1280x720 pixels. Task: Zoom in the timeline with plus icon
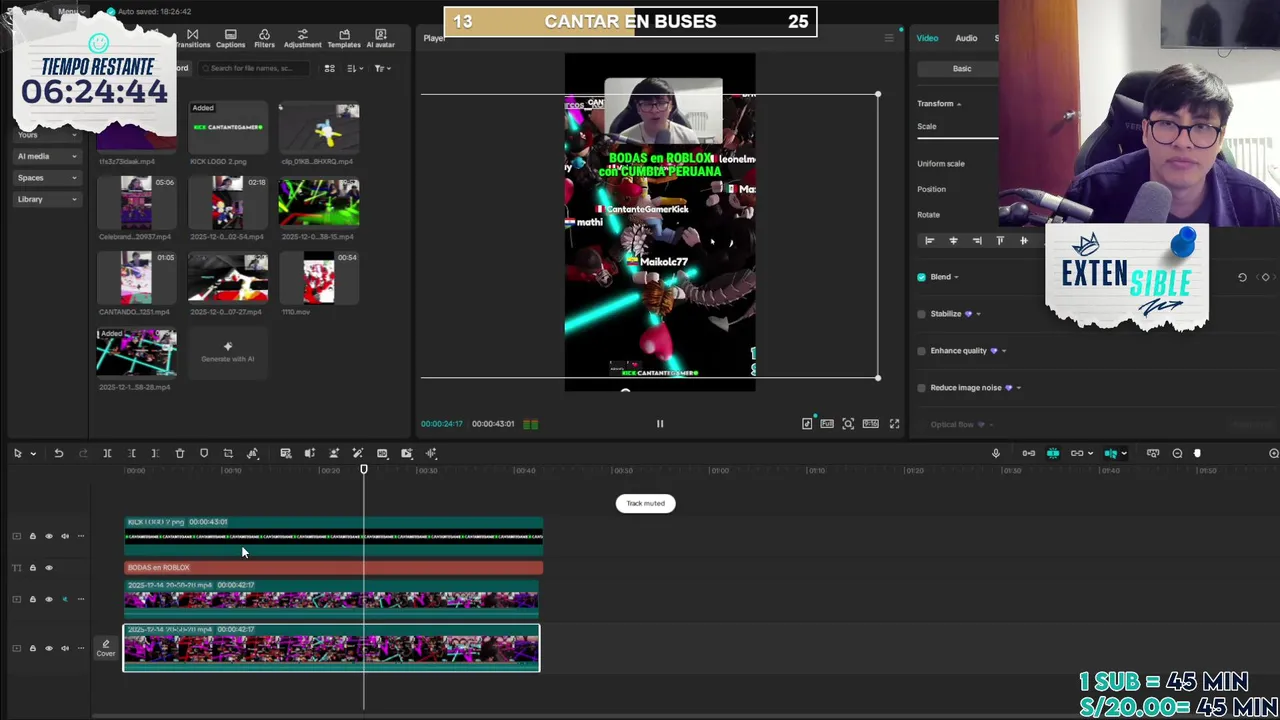[1273, 453]
